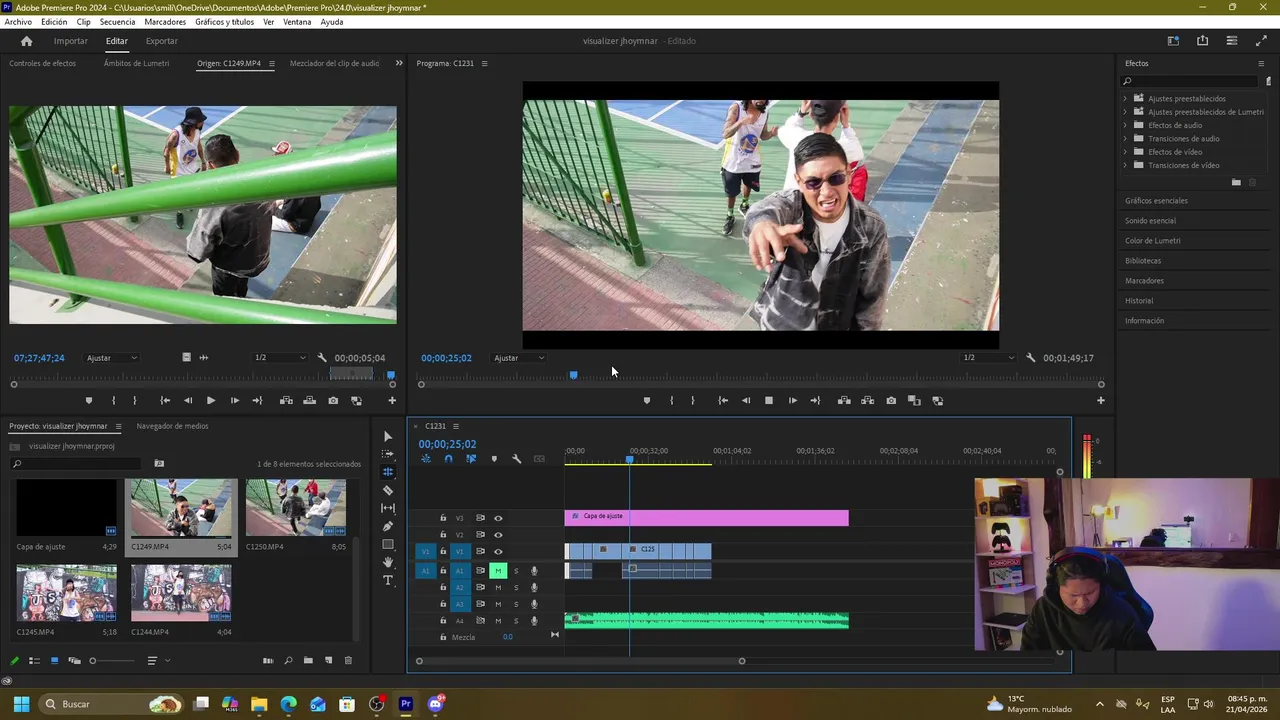Open the Secuencia menu
This screenshot has height=720, width=1280.
[117, 22]
